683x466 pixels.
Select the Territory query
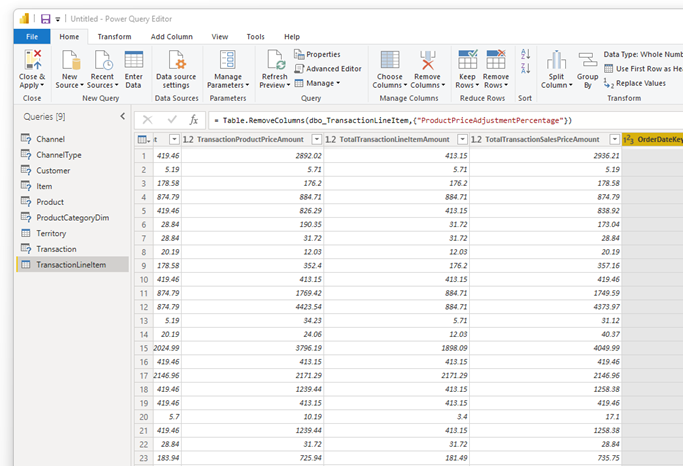[73, 233]
